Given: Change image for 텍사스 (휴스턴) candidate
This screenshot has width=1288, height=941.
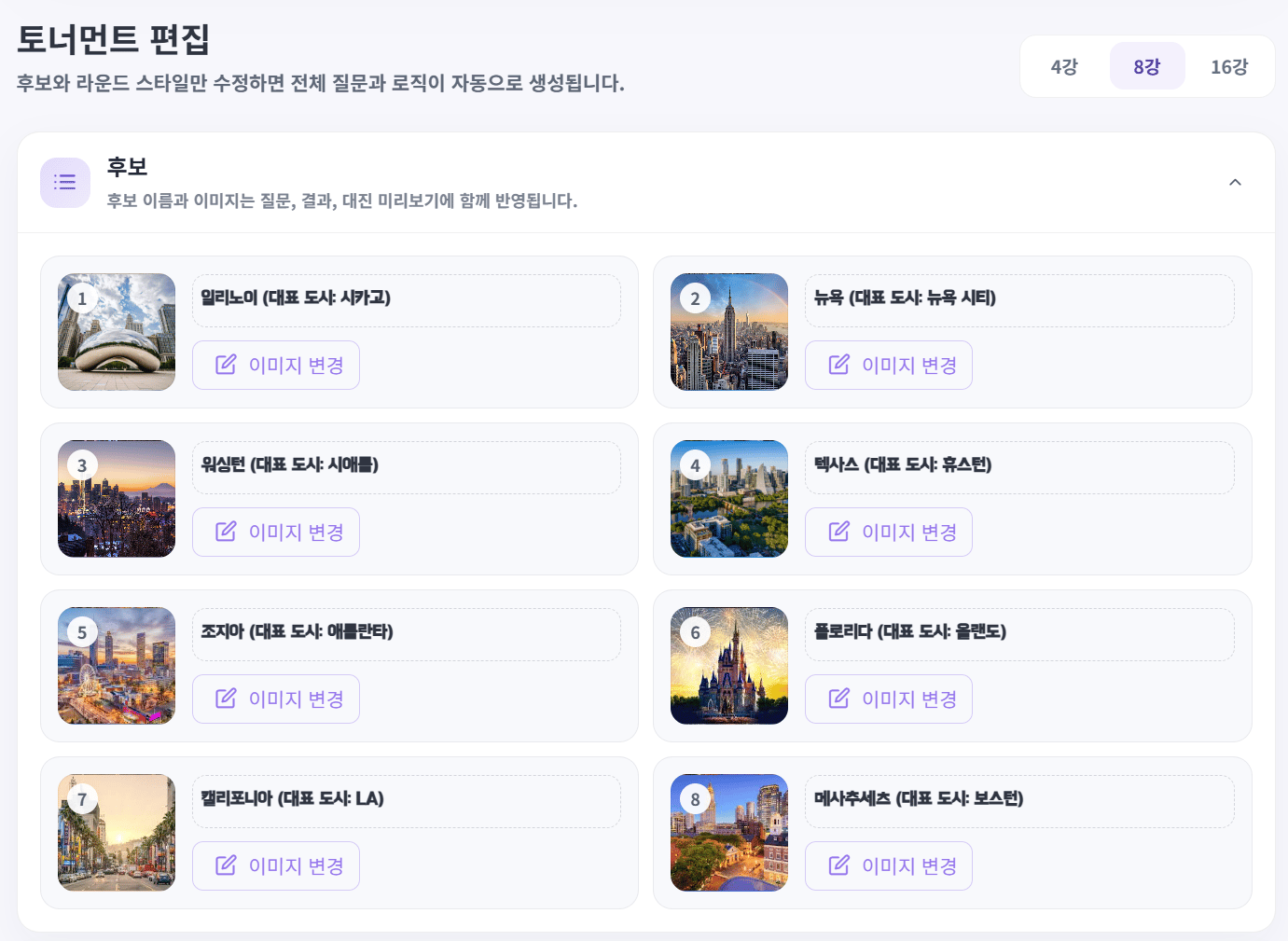Looking at the screenshot, I should tap(889, 532).
